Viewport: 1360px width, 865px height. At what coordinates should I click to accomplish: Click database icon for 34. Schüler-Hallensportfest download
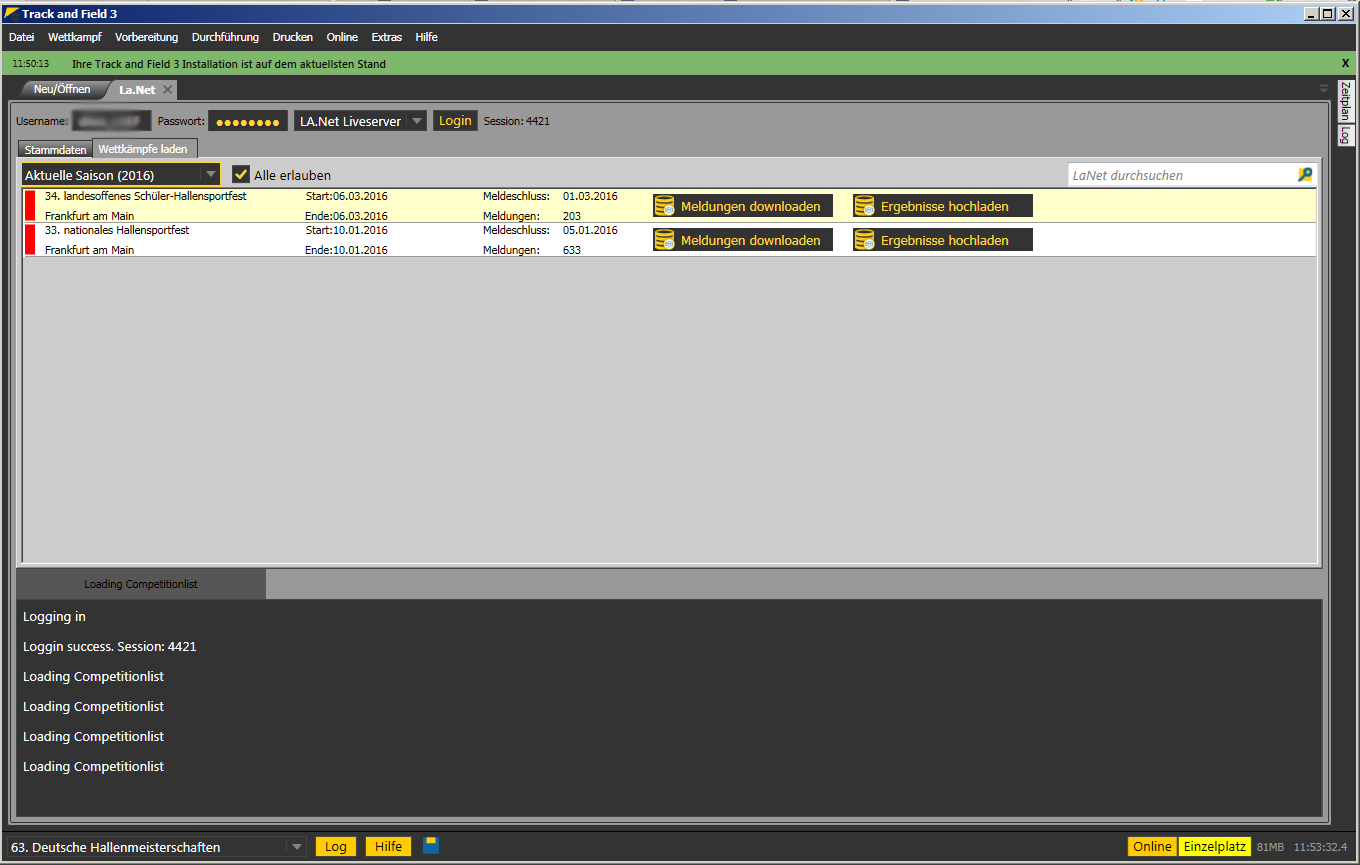(x=664, y=206)
